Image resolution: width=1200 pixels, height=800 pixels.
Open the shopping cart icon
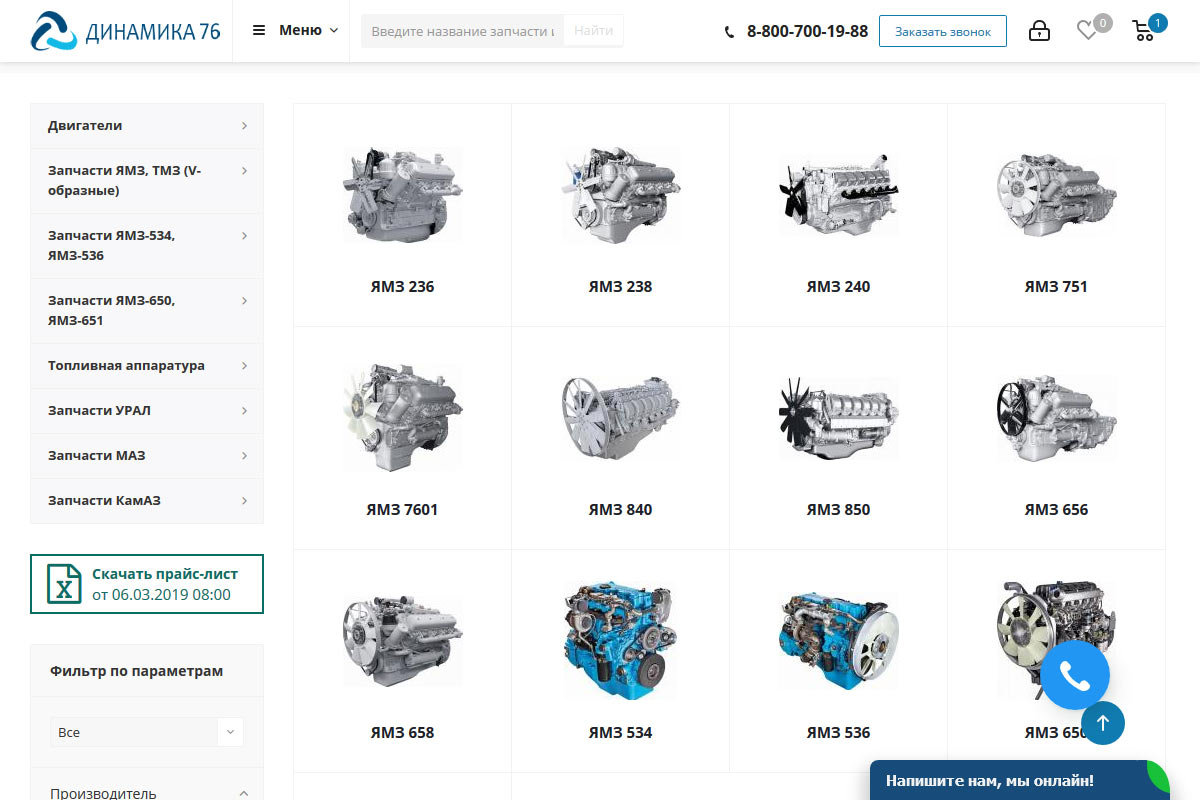coord(1143,31)
